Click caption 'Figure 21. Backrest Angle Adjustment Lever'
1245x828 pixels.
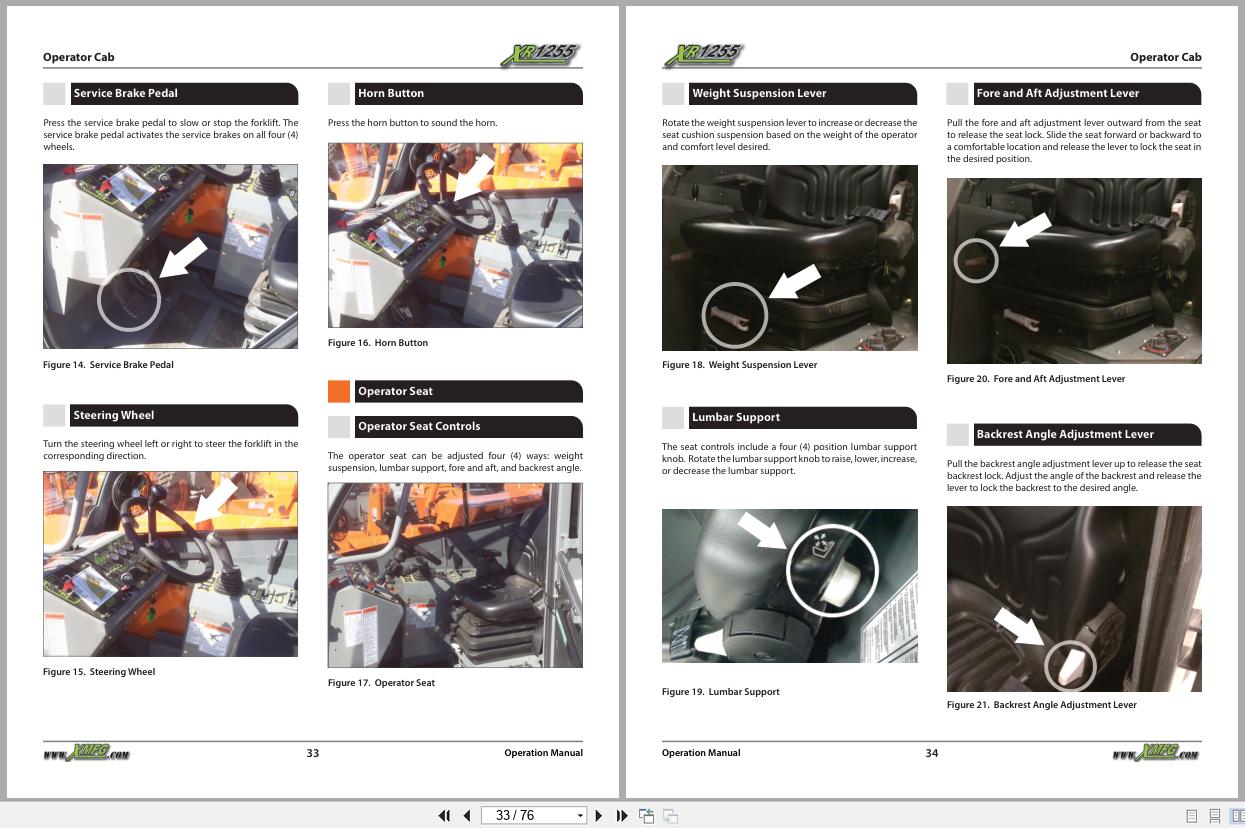click(x=1042, y=705)
